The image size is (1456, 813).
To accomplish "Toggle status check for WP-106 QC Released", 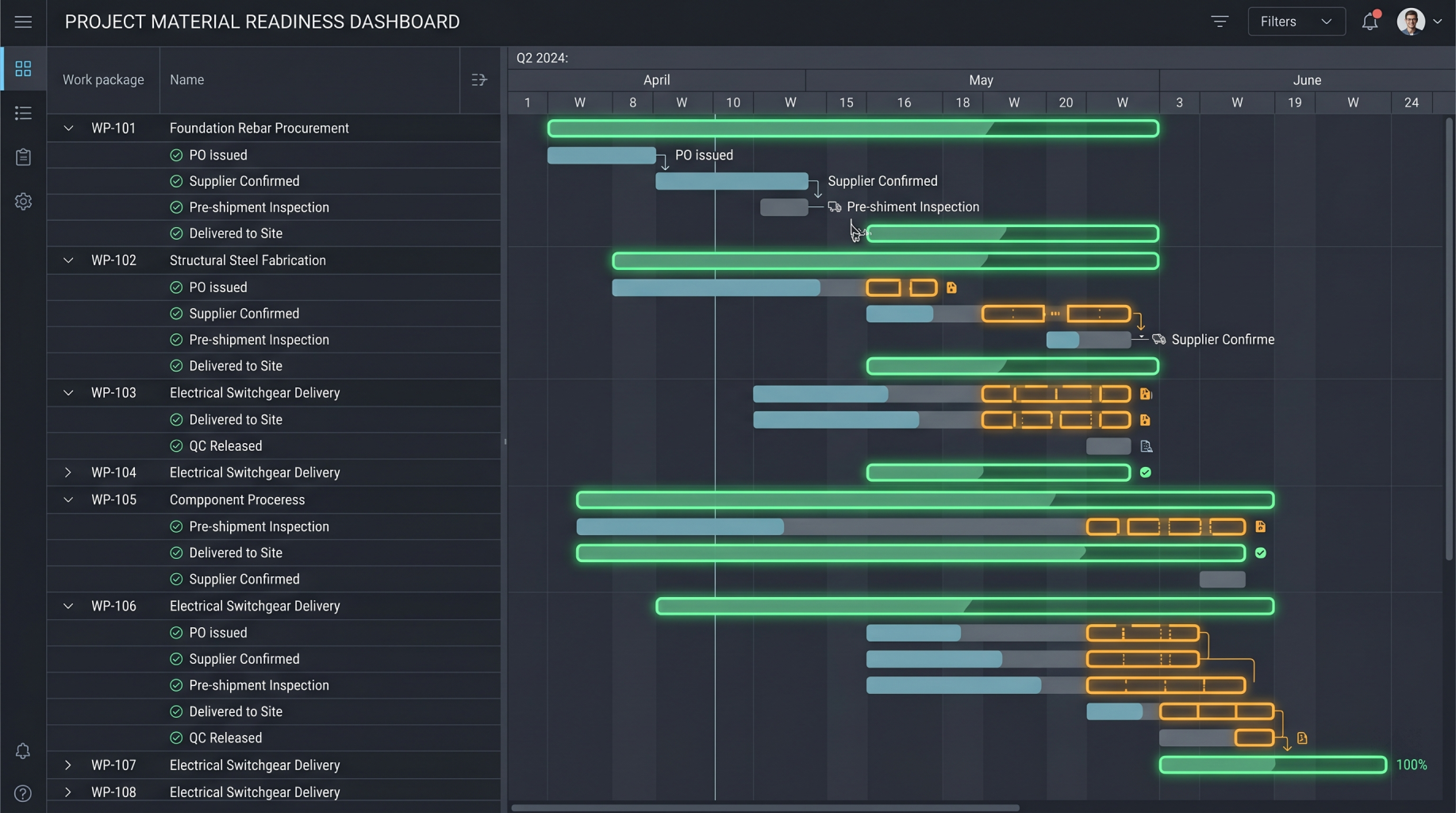I will pos(176,738).
